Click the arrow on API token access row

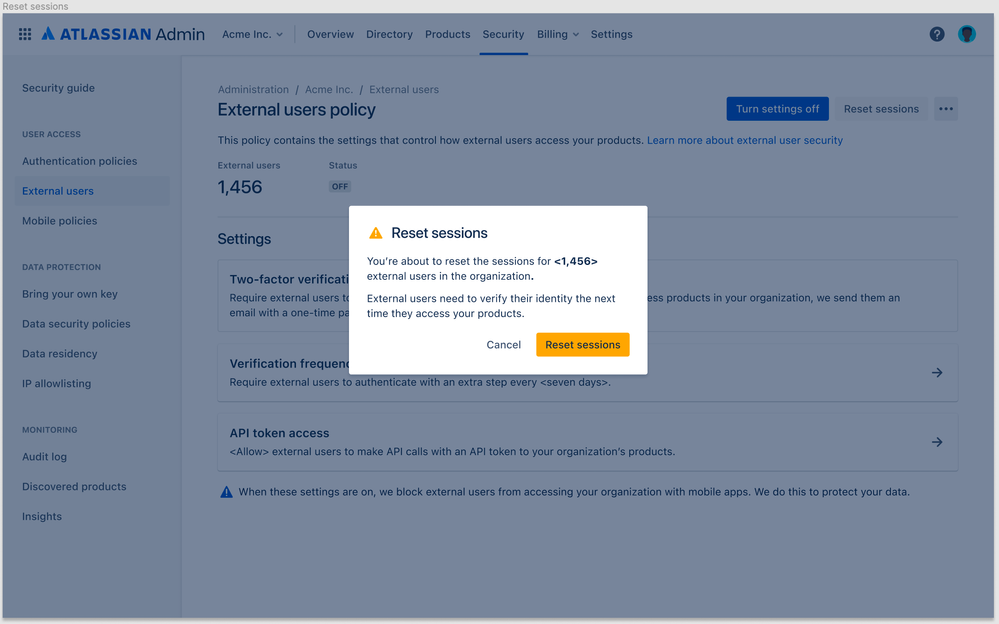click(x=937, y=442)
